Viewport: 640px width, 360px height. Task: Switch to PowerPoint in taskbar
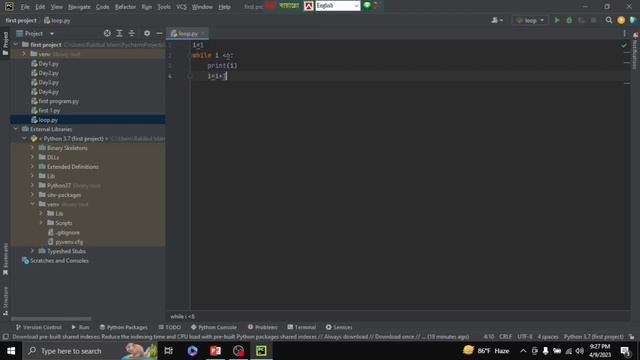[216, 351]
